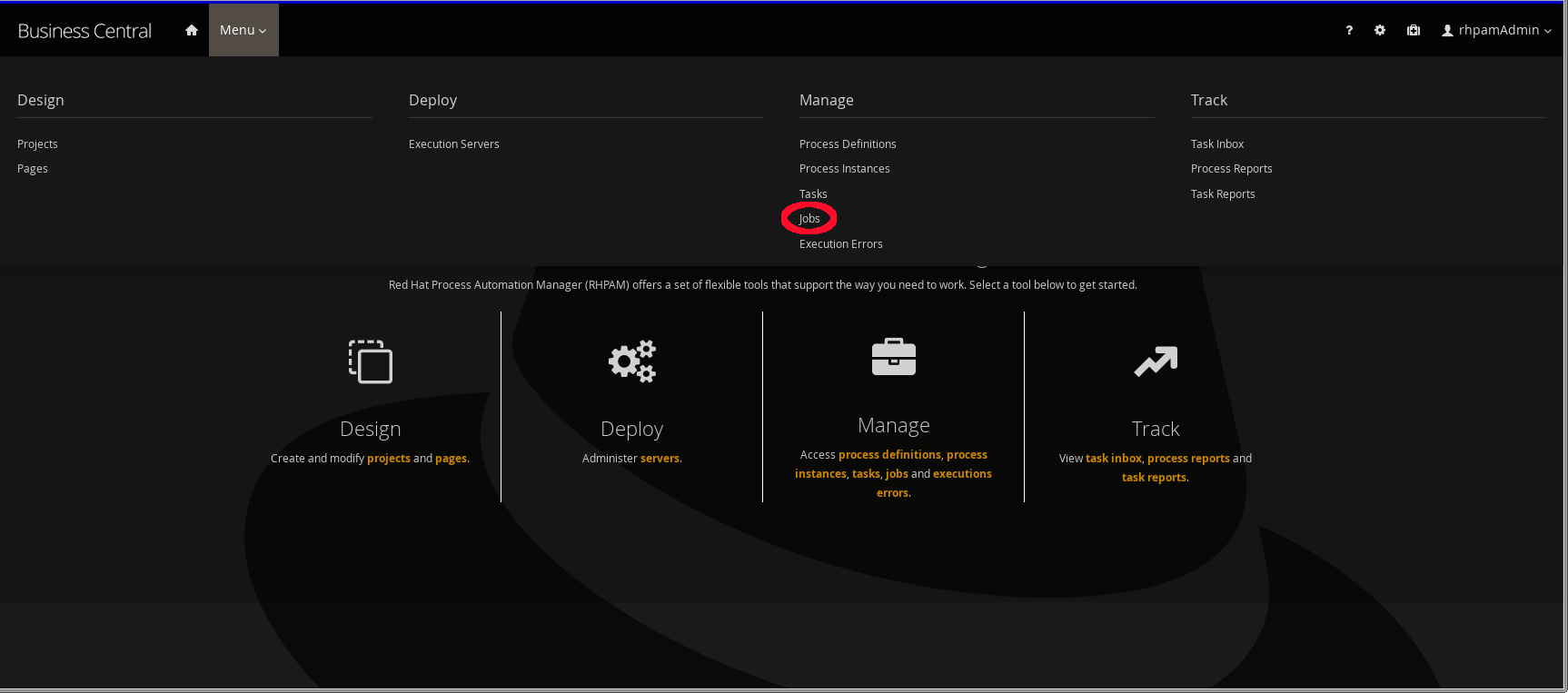Screen dimensions: 1568x693
Task: Click the Track heading in the menu panel
Action: 1209,100
